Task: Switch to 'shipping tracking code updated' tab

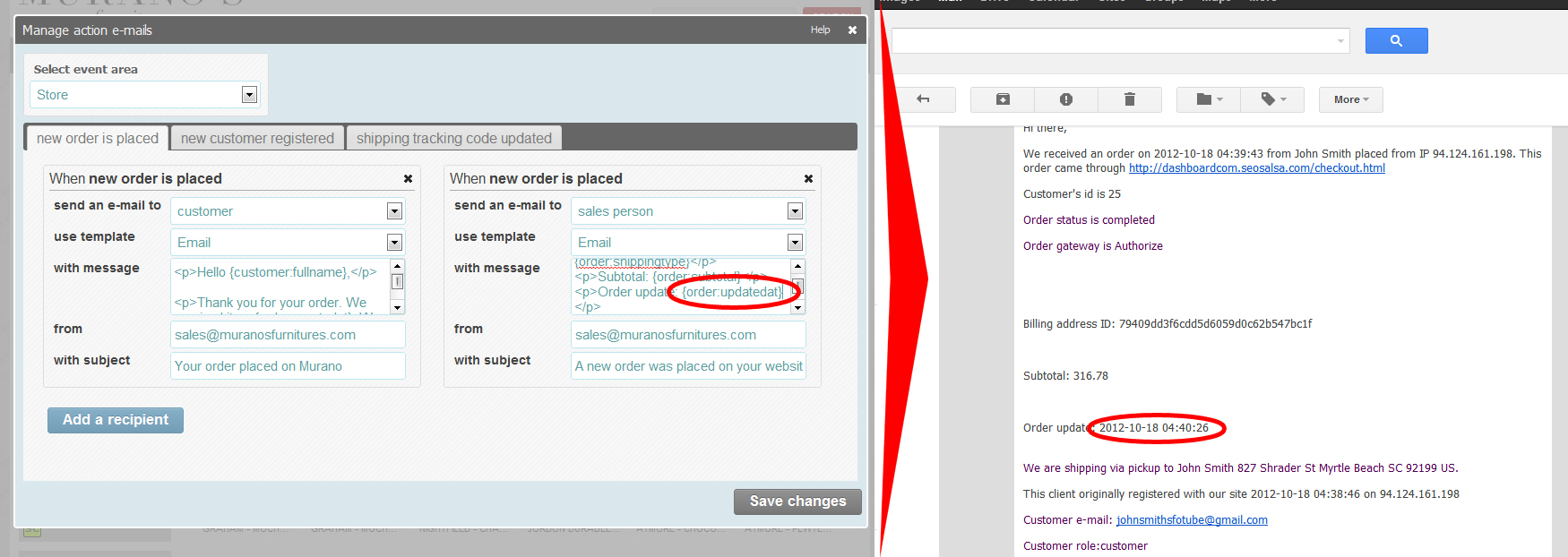Action: coord(454,138)
